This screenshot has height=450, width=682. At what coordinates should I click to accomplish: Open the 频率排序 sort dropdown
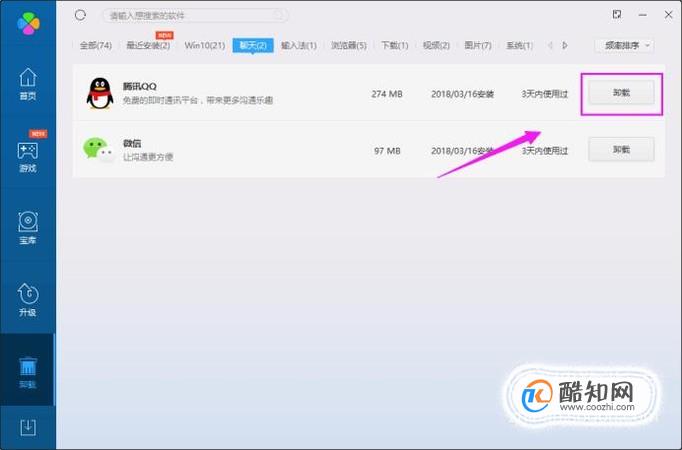[x=624, y=45]
